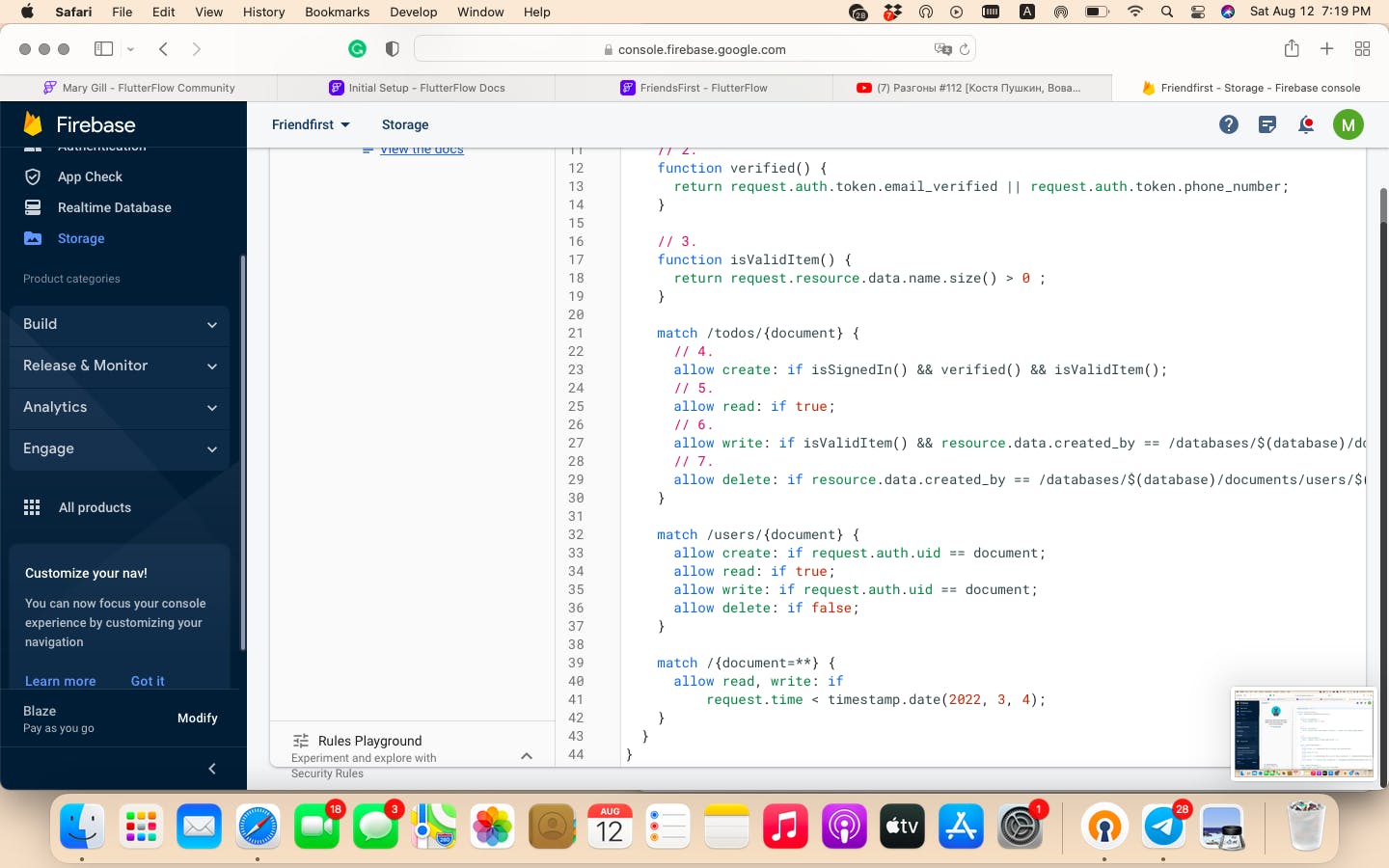Open the release notes icon in header

click(x=1267, y=124)
